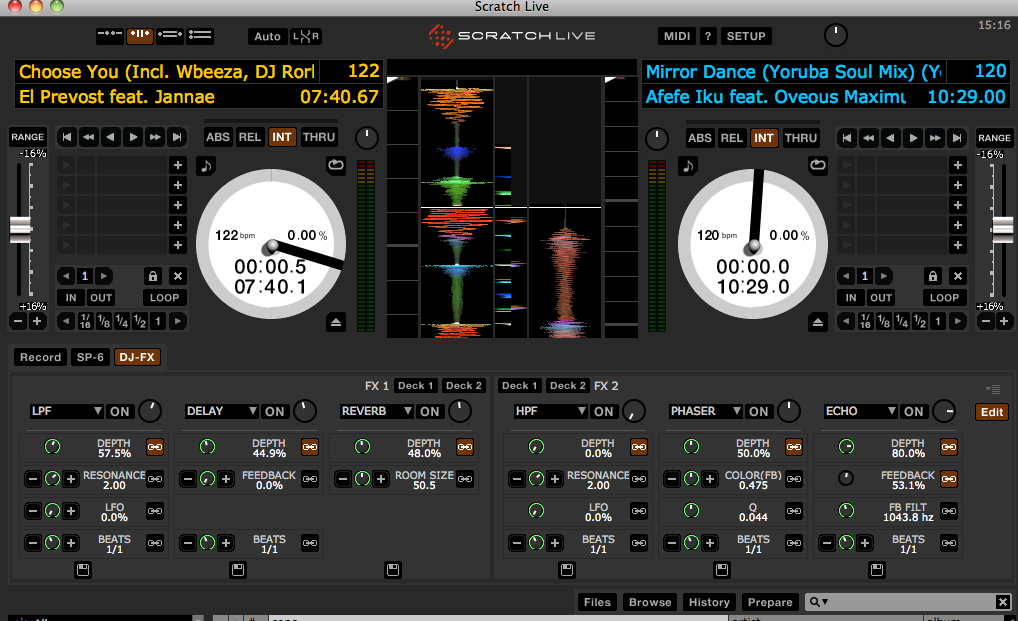This screenshot has width=1018, height=621.
Task: Open the PHASER effect type dropdown
Action: 706,411
